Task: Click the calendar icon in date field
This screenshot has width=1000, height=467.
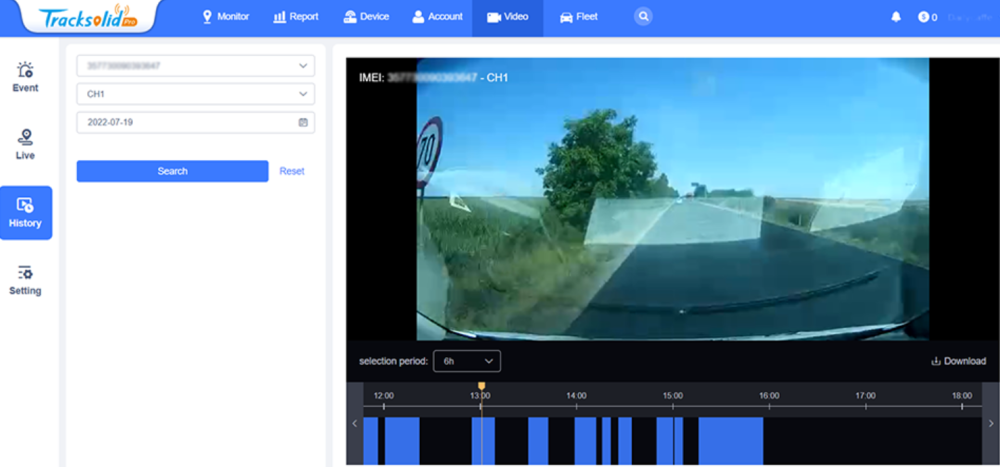Action: (x=303, y=122)
